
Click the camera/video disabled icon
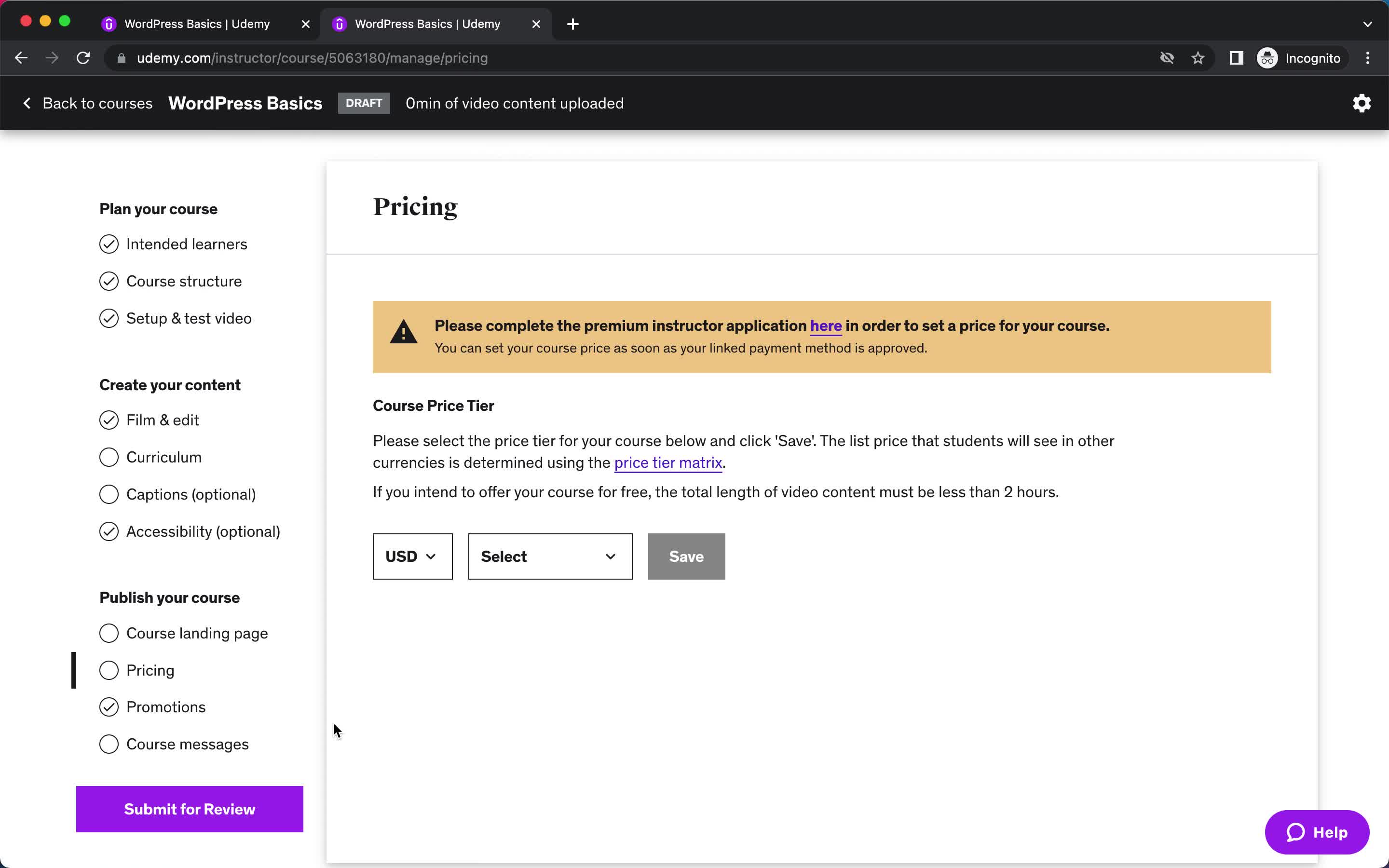(x=1167, y=58)
